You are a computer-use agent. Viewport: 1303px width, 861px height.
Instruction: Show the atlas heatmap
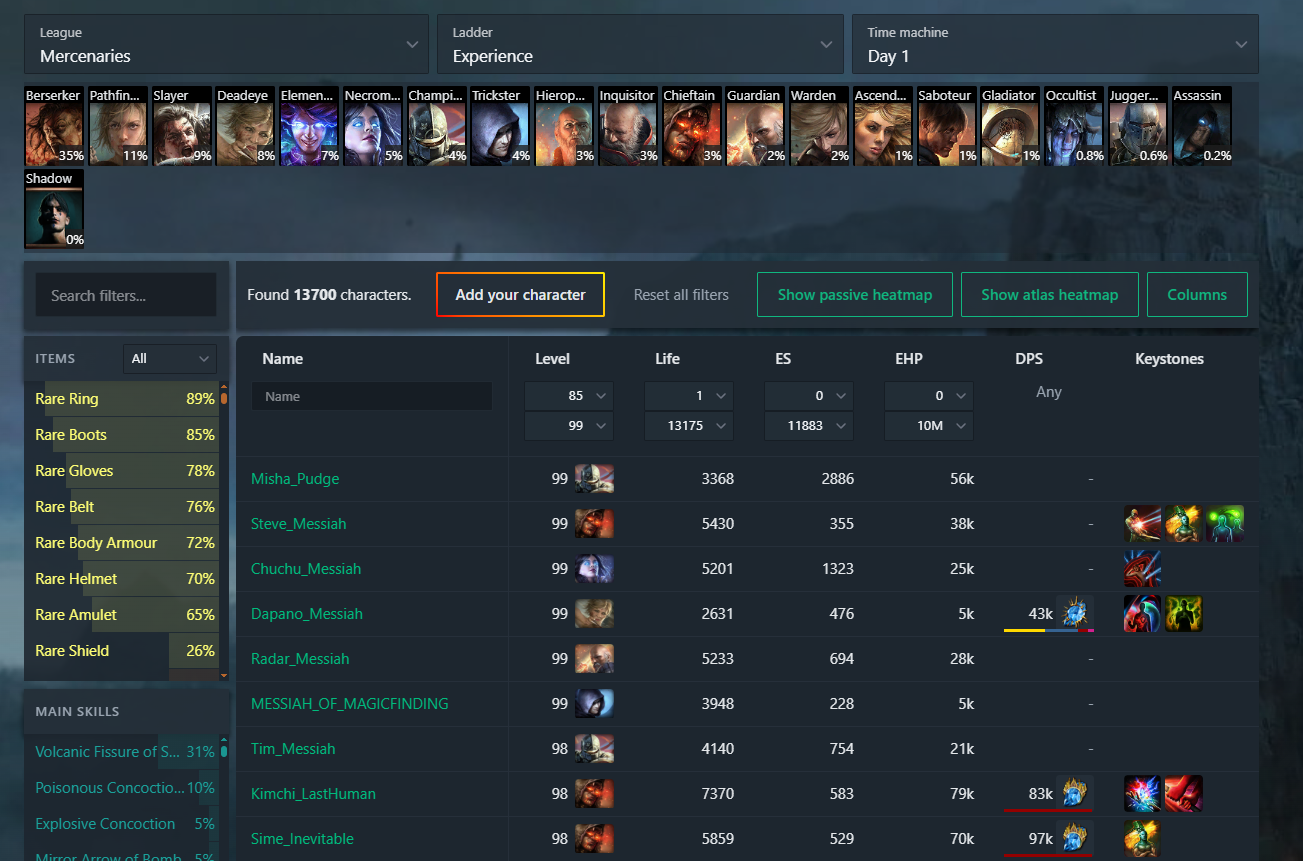pos(1050,295)
